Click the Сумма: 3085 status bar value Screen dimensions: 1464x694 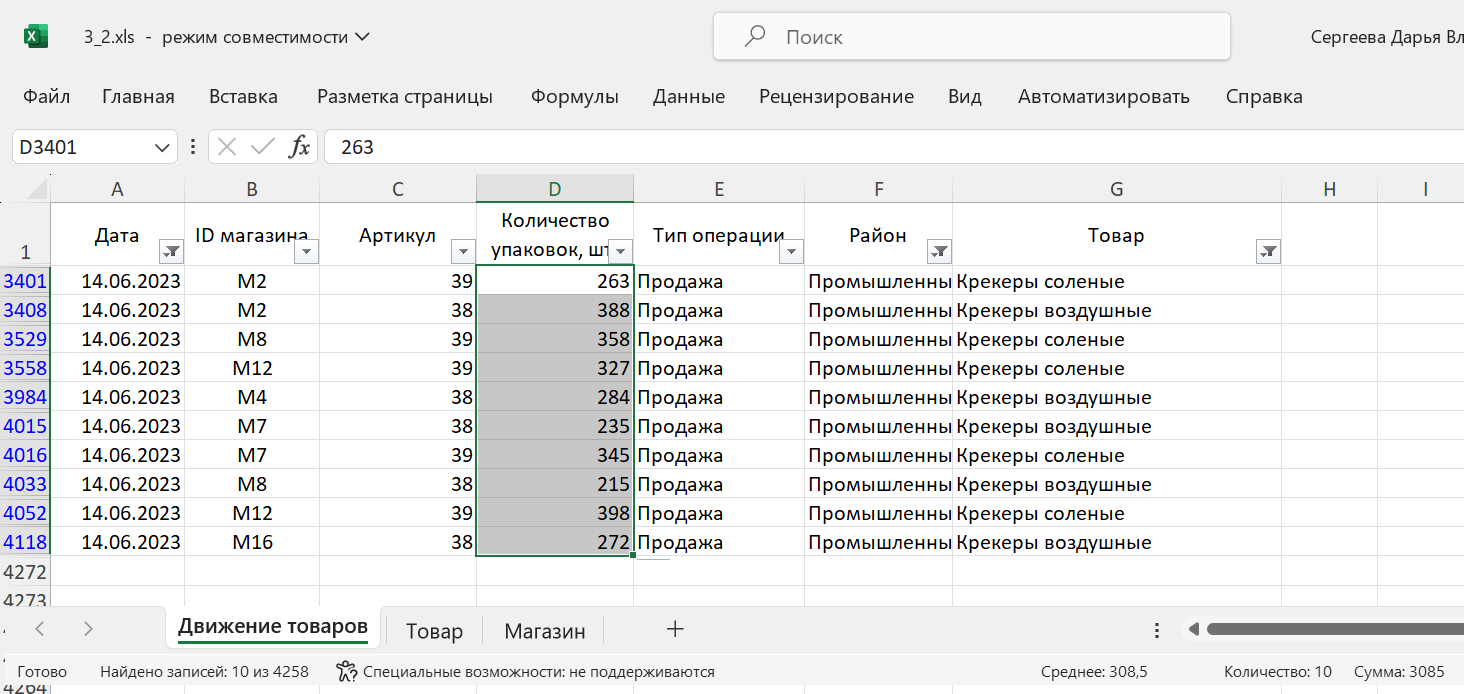pos(1400,672)
